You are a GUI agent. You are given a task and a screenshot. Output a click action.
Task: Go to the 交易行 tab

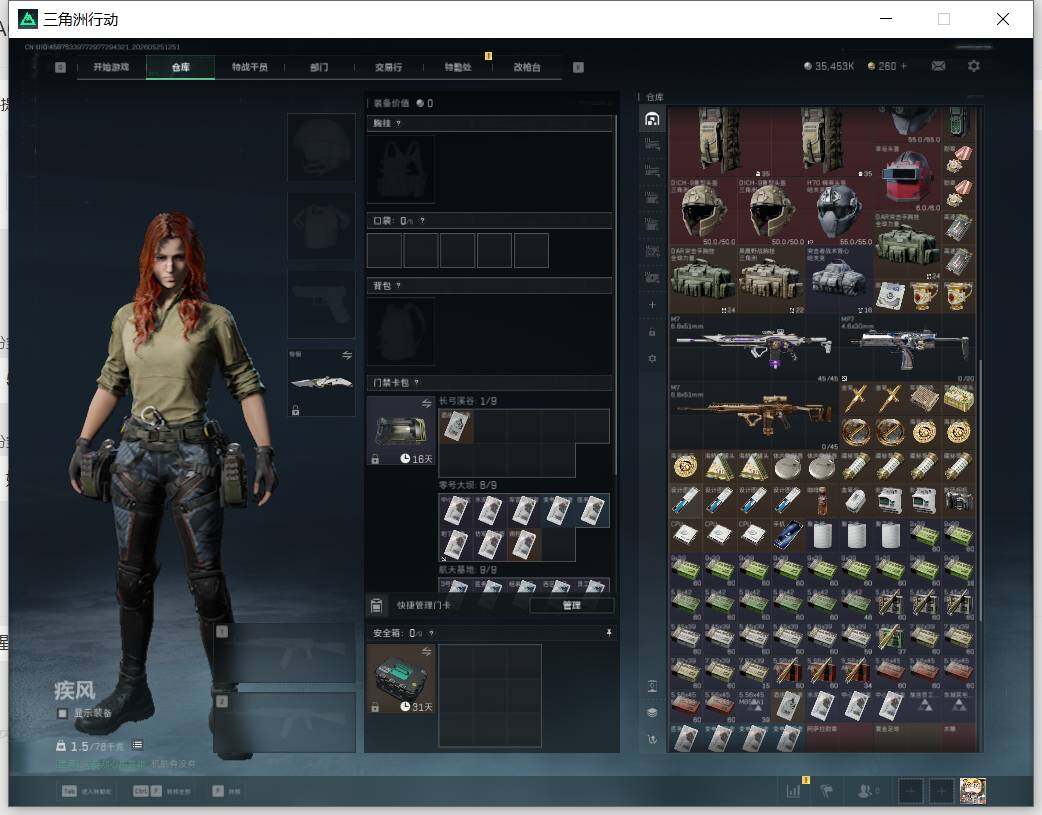(388, 67)
